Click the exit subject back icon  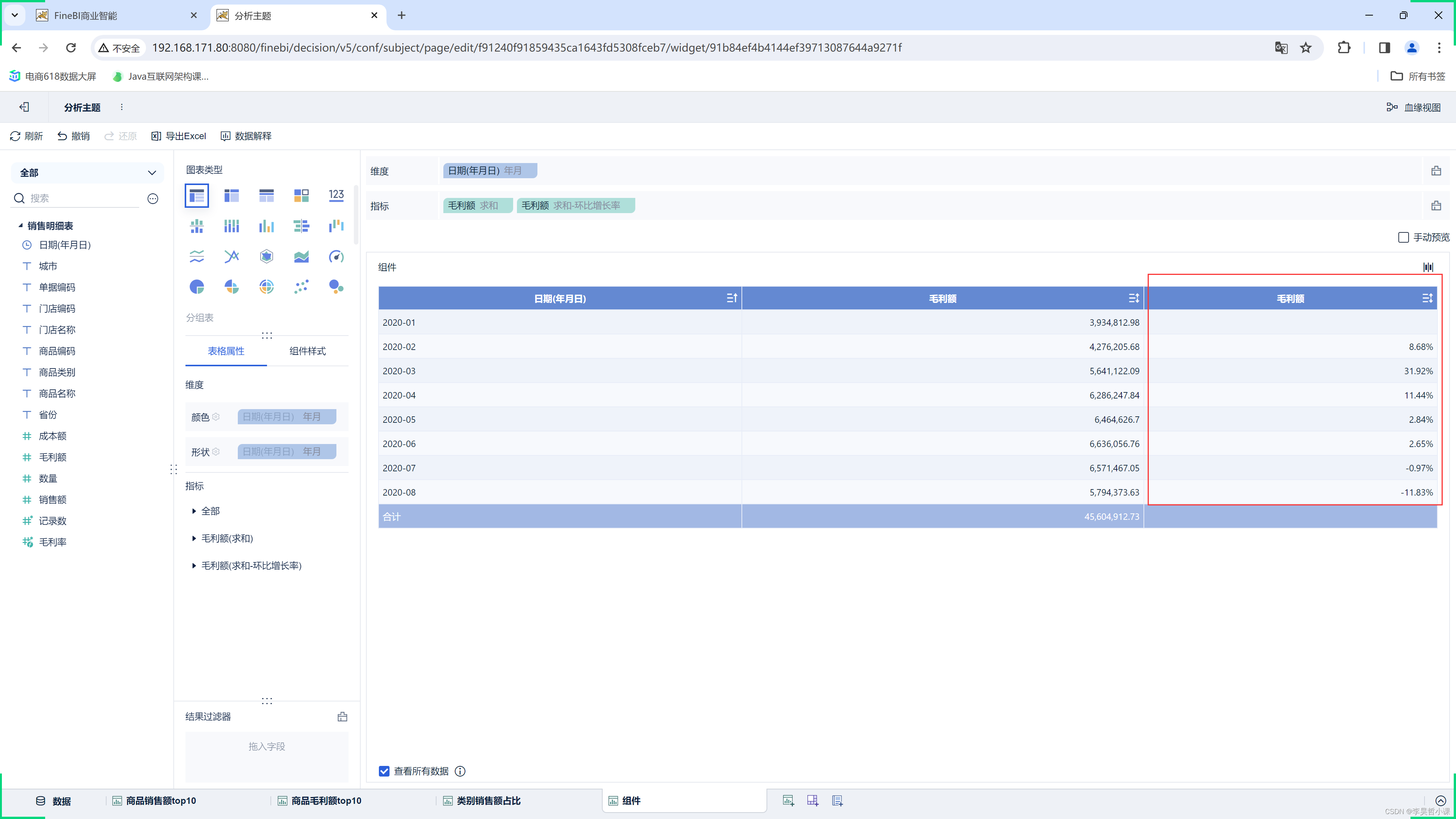(24, 107)
